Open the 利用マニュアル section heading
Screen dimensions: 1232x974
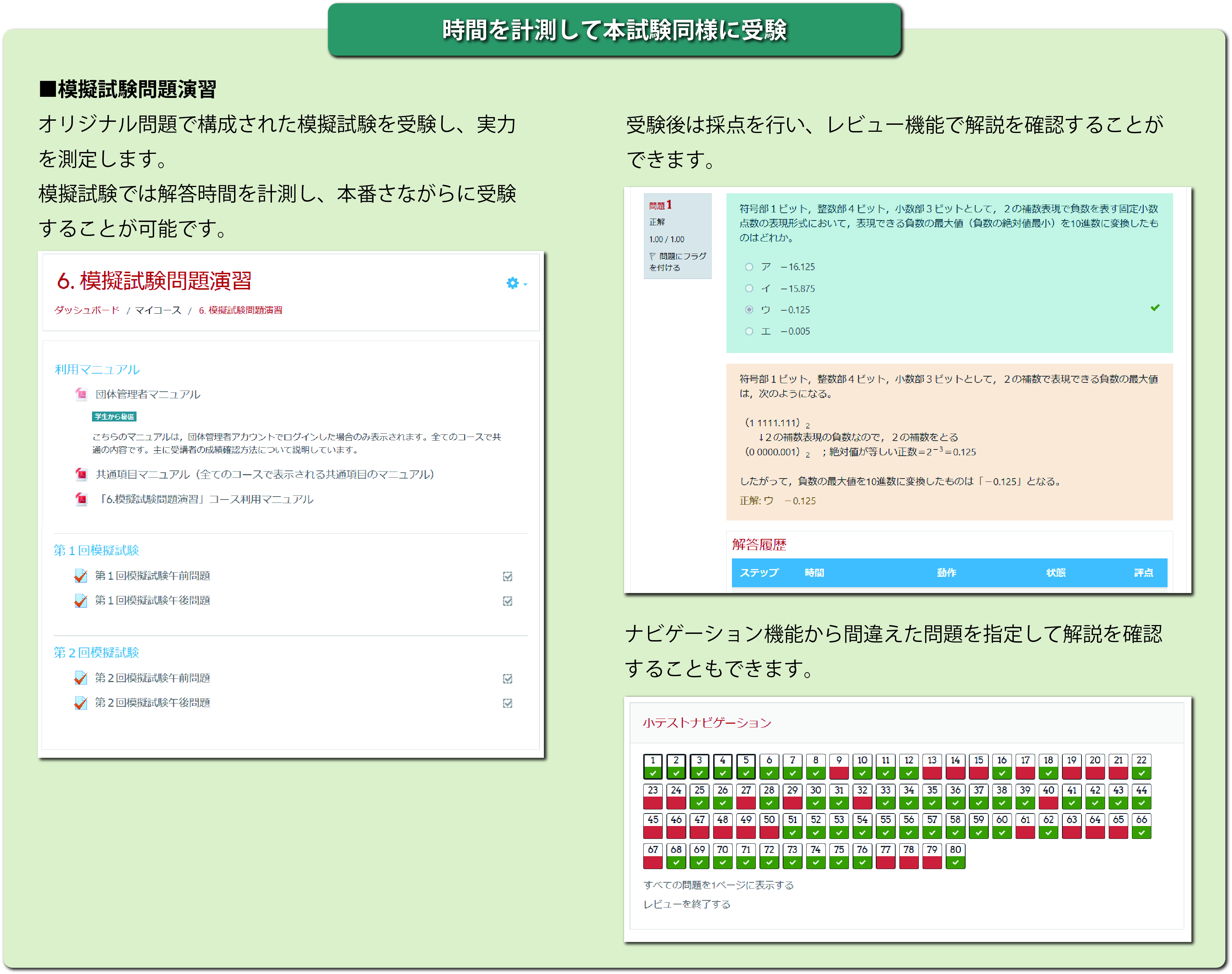97,370
